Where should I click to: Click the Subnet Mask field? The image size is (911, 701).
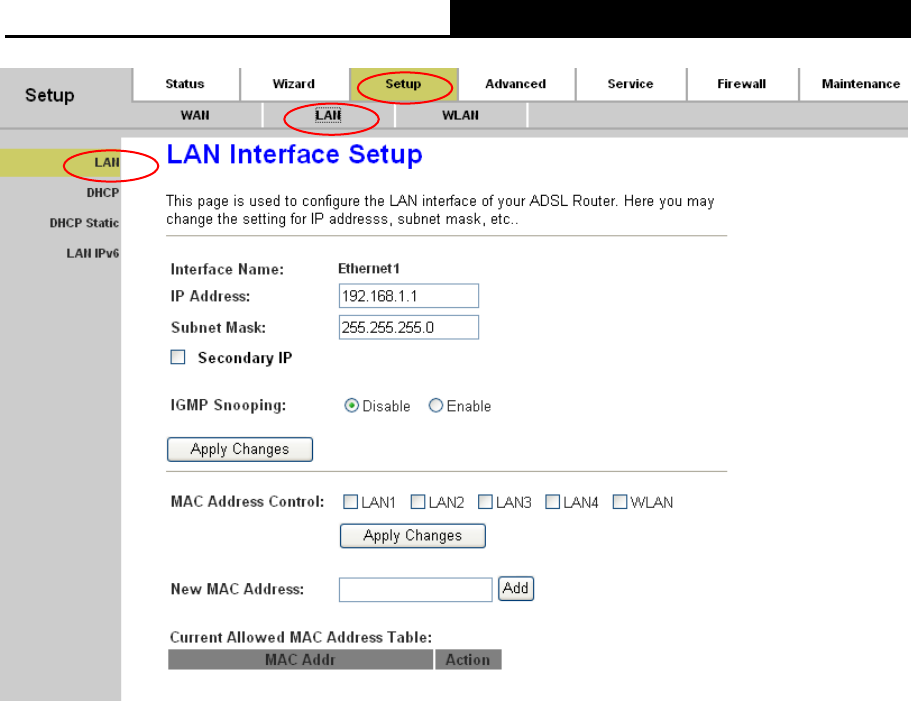coord(408,328)
